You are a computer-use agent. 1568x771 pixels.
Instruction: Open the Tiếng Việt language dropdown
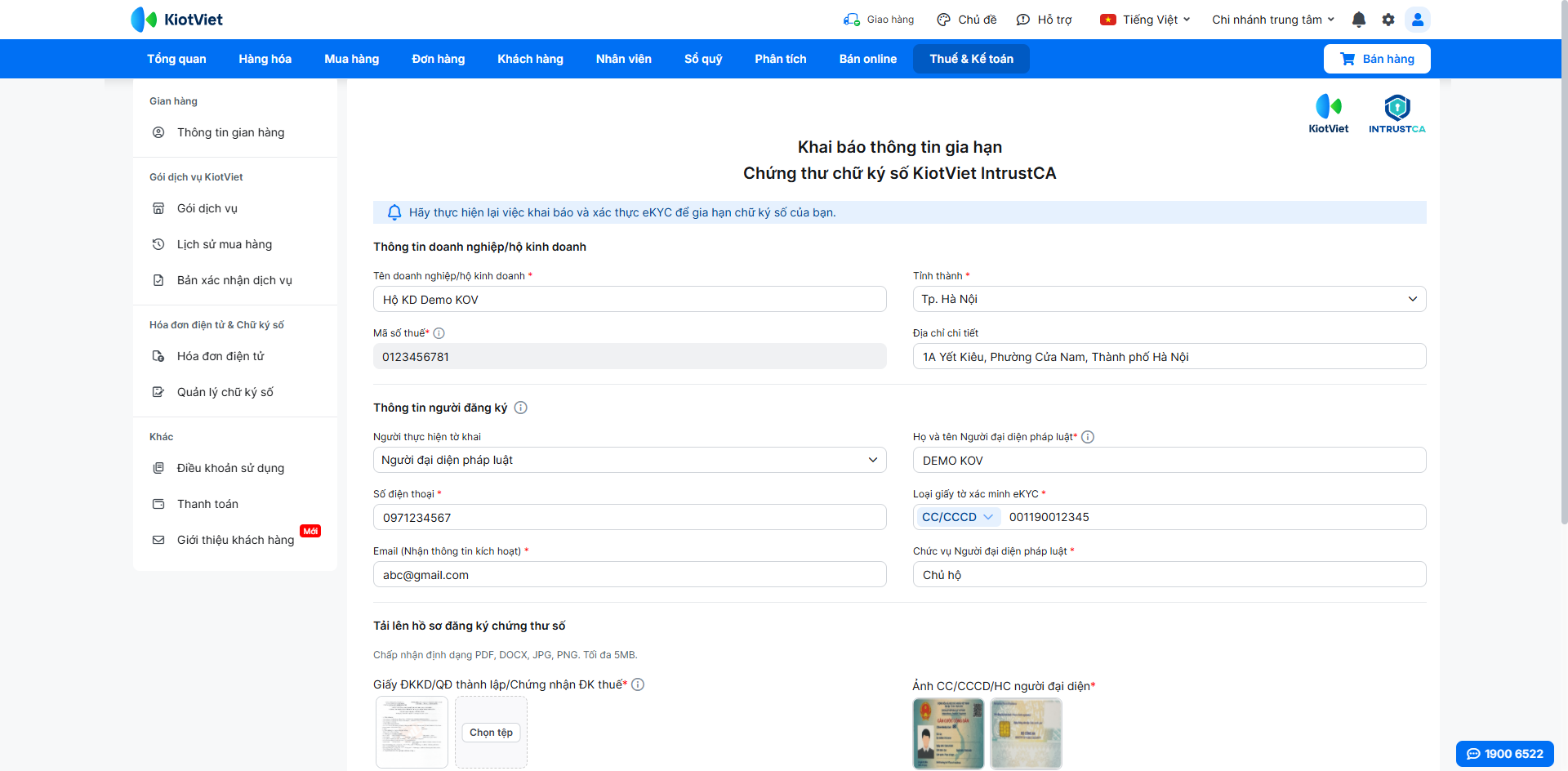[1146, 20]
